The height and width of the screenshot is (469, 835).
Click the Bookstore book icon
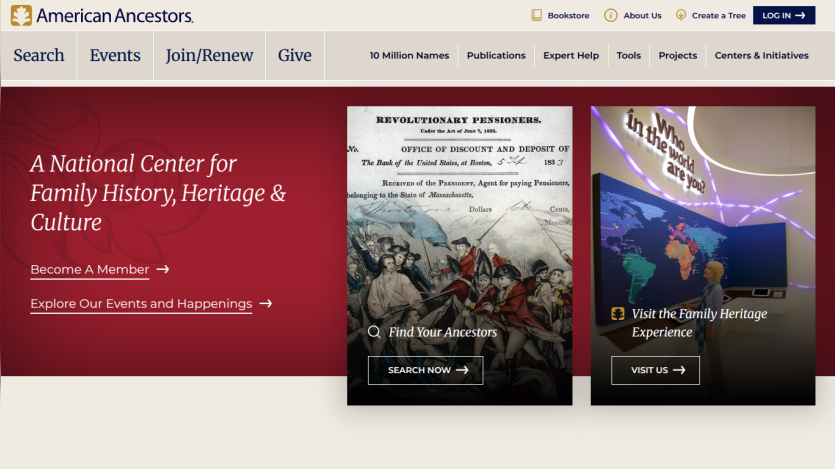(x=536, y=15)
